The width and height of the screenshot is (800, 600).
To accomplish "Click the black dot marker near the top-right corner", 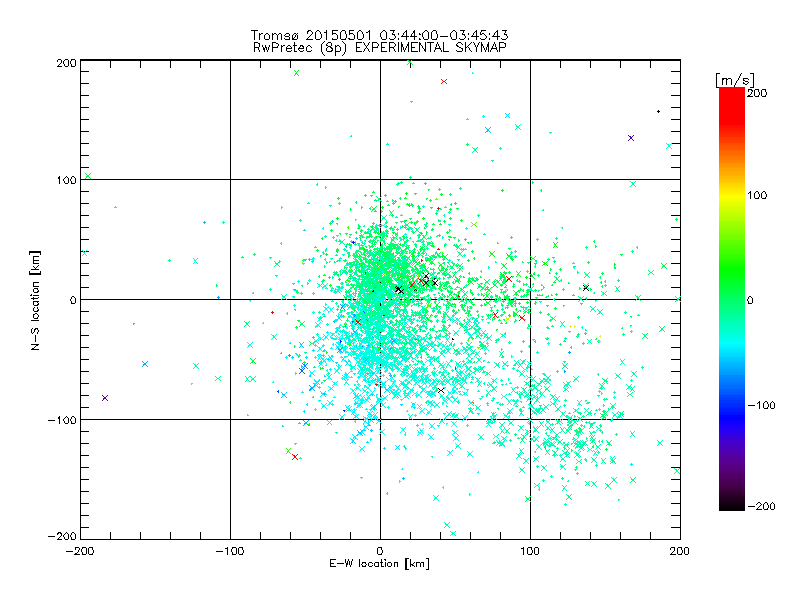I will tap(658, 111).
